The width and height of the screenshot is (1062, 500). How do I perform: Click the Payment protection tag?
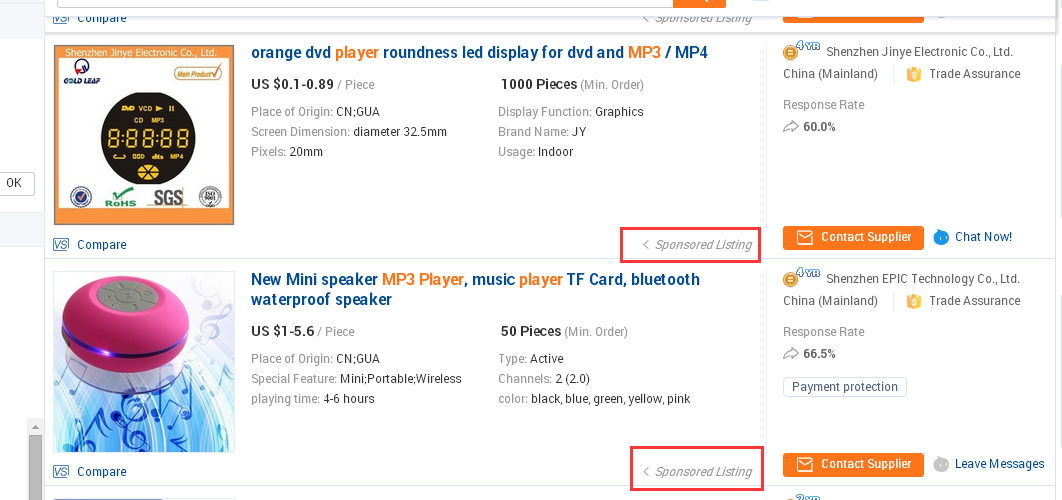coord(845,387)
